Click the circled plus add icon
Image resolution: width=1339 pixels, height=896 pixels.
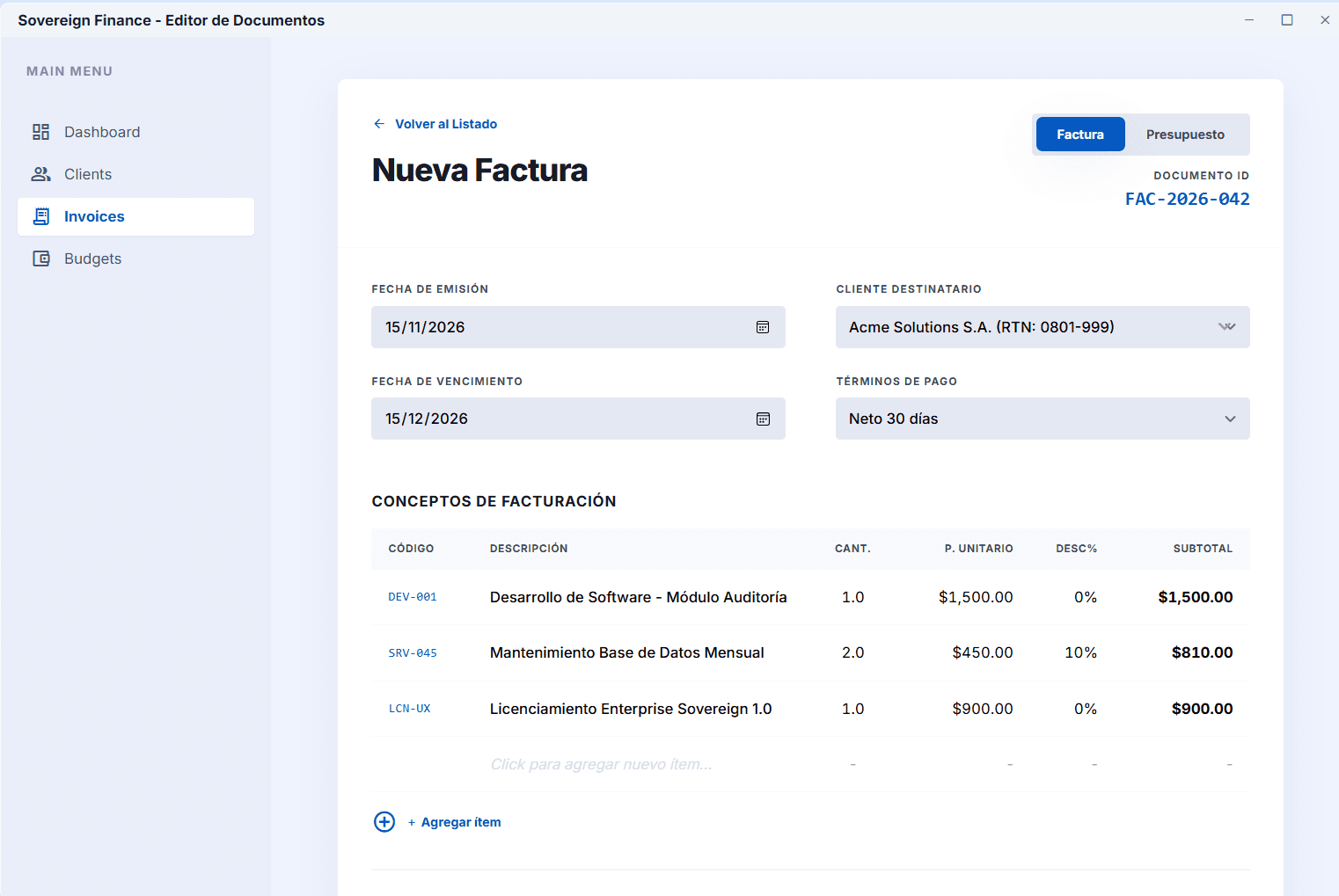tap(384, 821)
